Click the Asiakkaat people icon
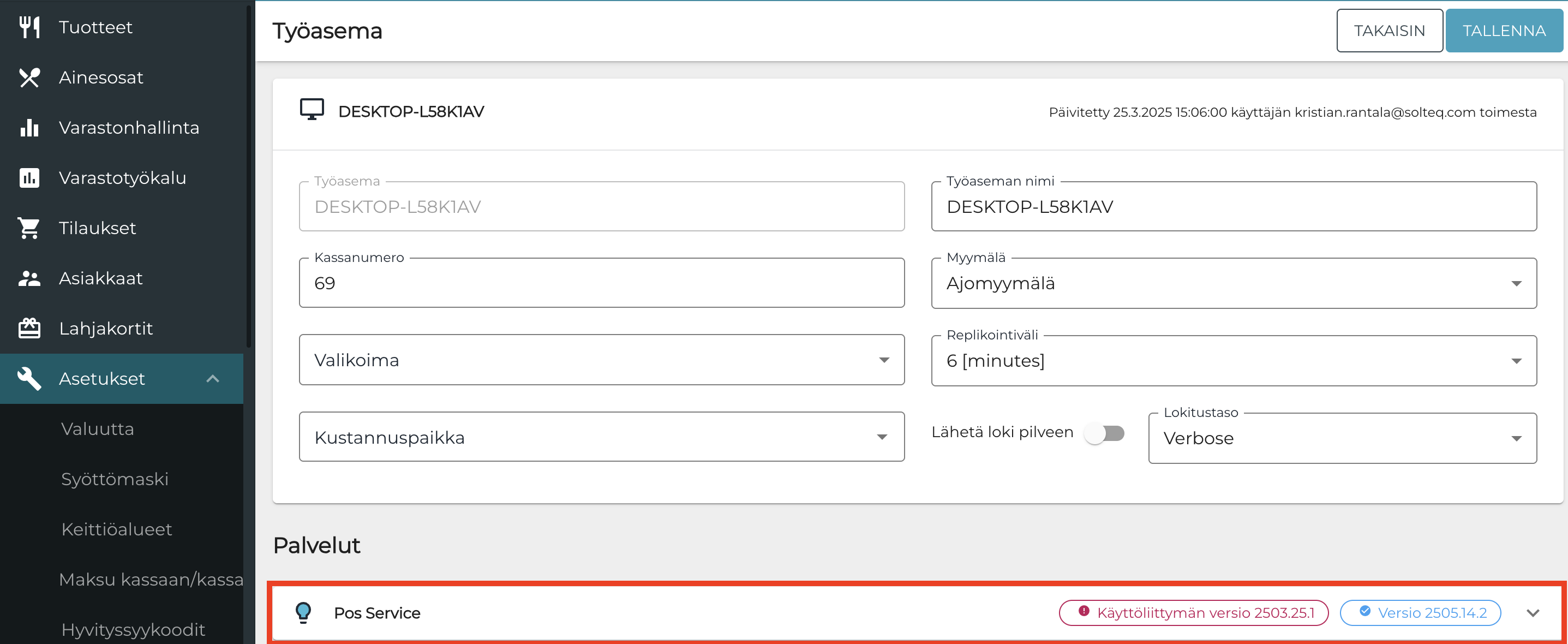This screenshot has width=1568, height=644. pyautogui.click(x=29, y=278)
